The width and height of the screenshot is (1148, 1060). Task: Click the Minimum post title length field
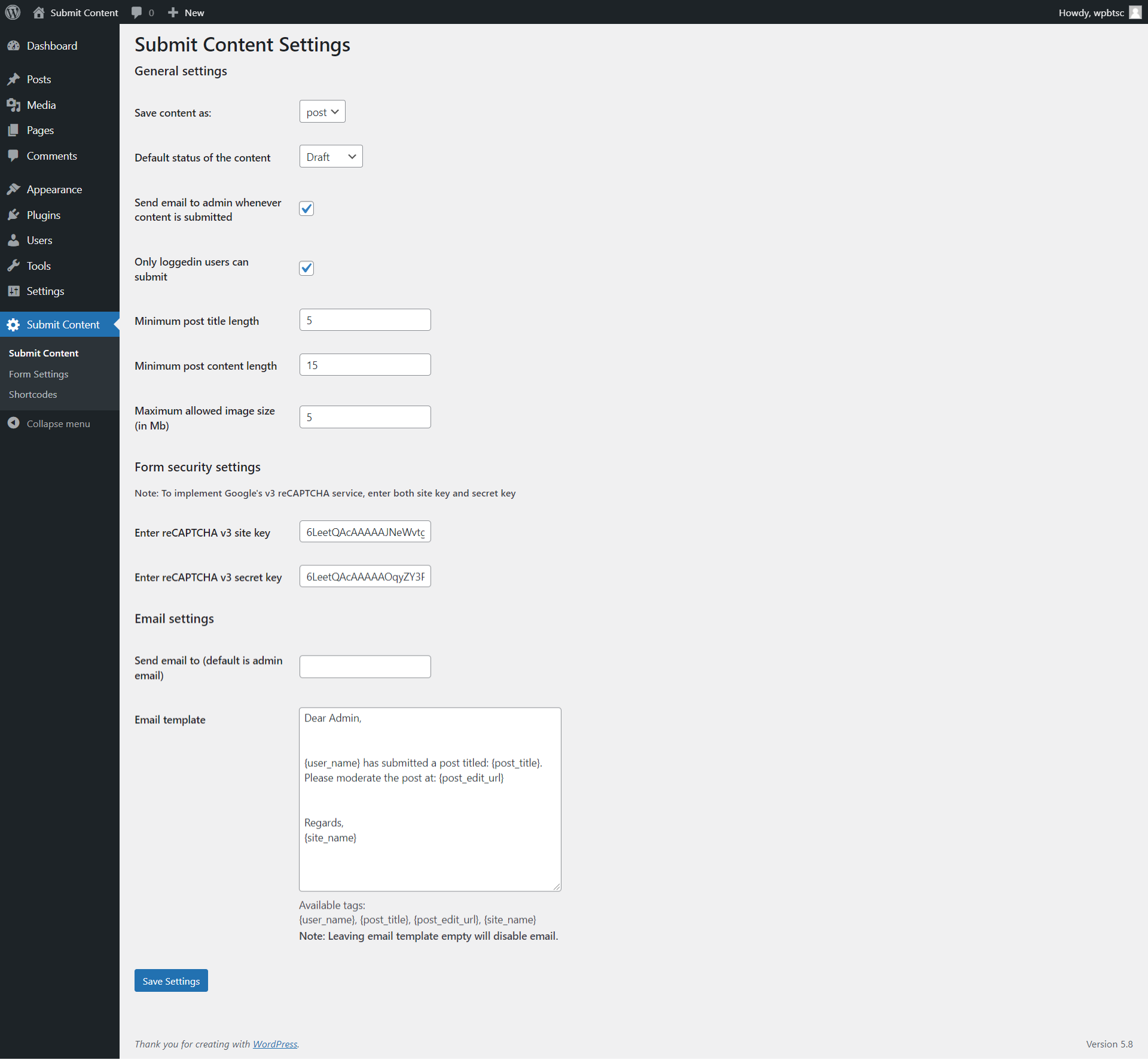[x=365, y=320]
